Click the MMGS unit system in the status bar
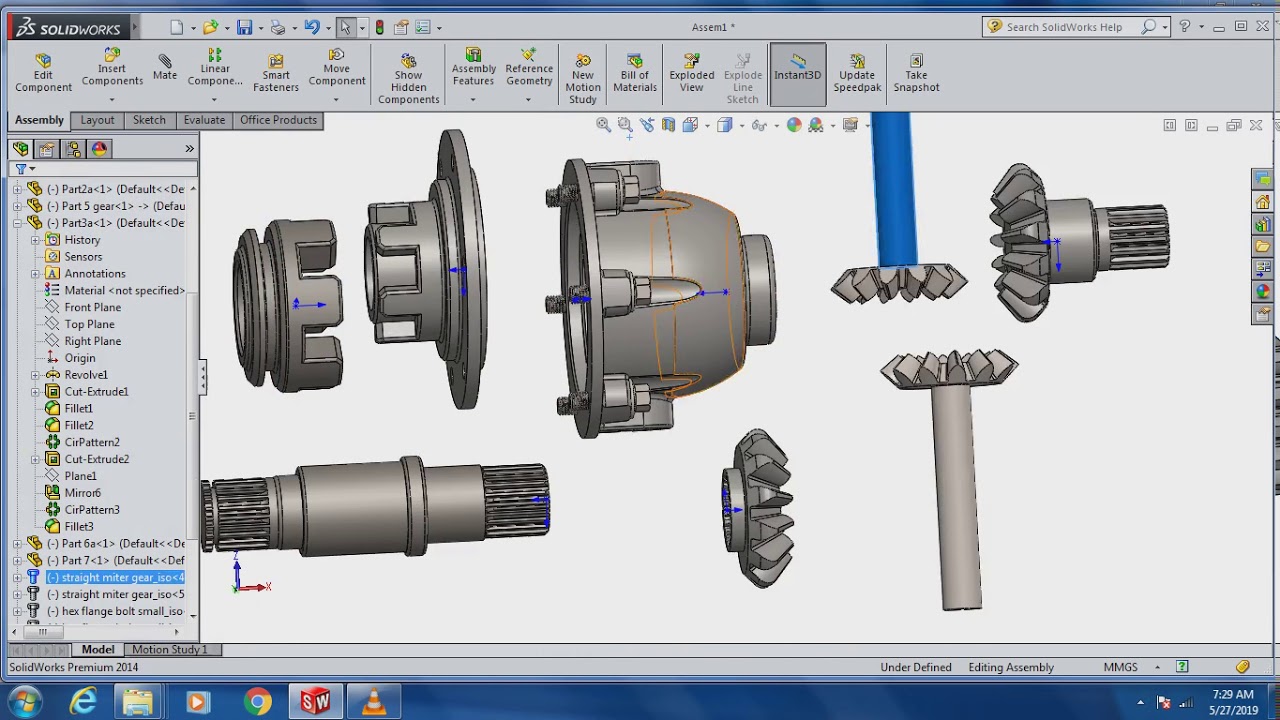 tap(1120, 667)
